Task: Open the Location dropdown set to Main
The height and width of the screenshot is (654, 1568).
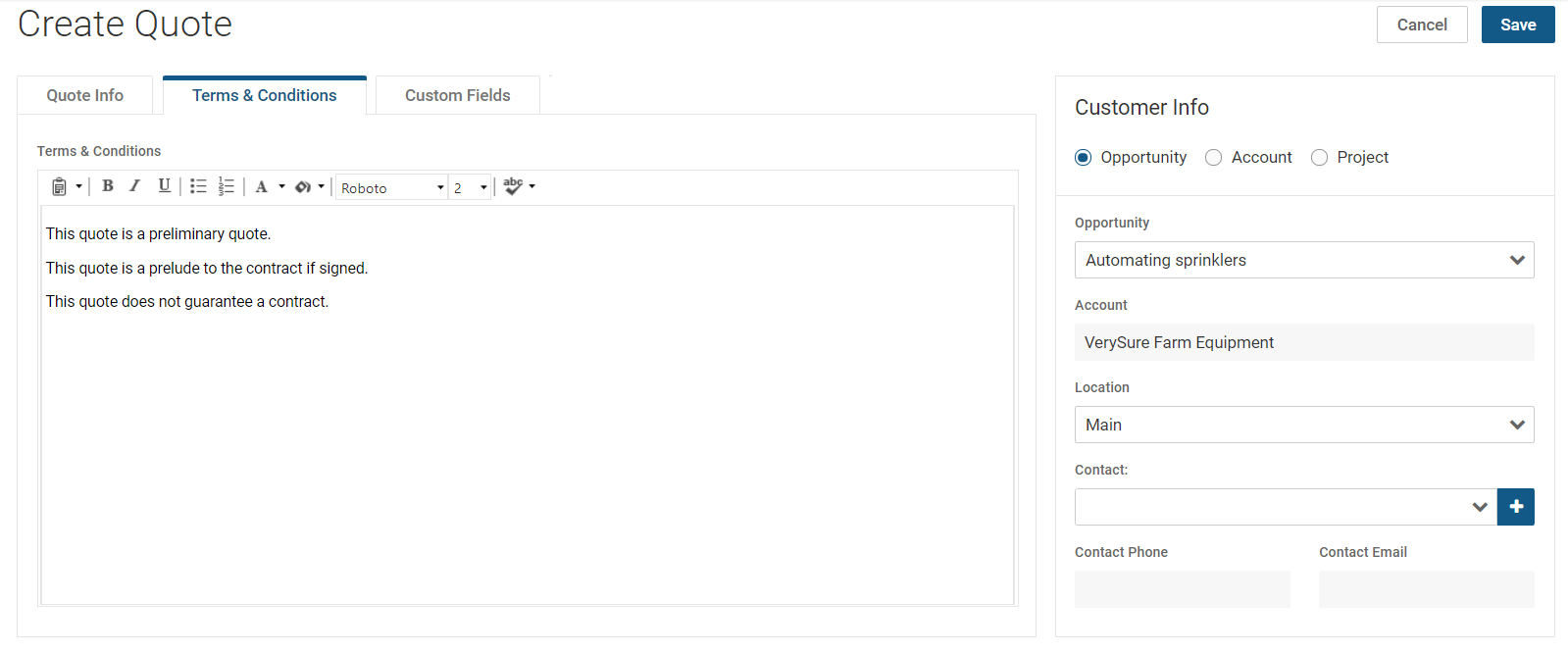Action: click(1303, 425)
